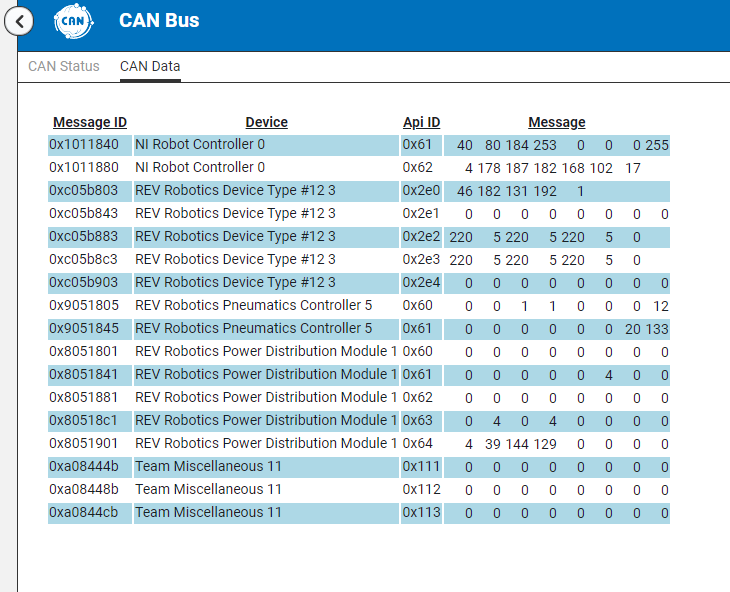The width and height of the screenshot is (730, 592).
Task: Click Api ID 0x63 cell
Action: (x=421, y=421)
